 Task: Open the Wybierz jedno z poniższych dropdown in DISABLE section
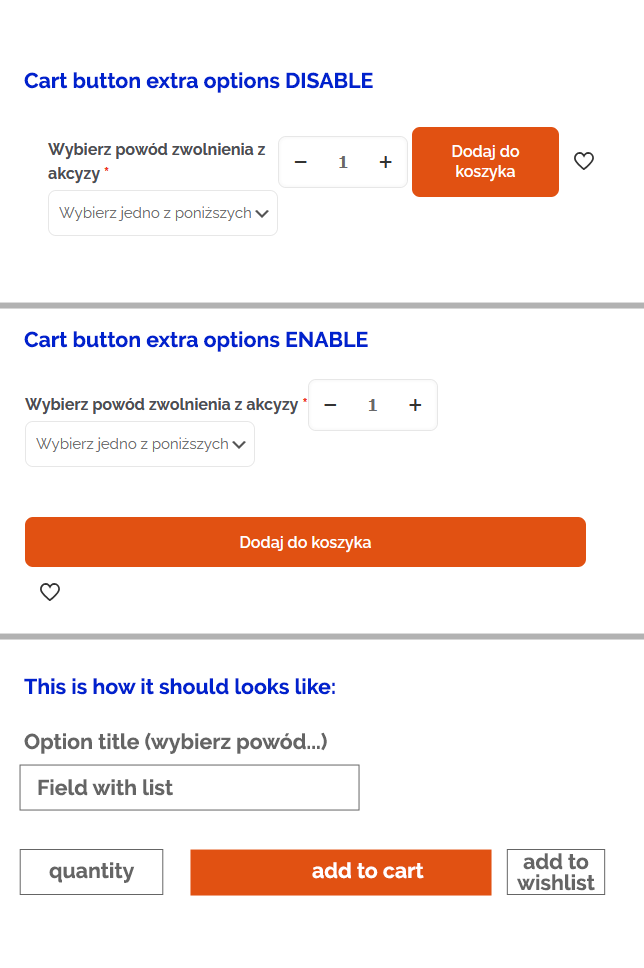click(162, 213)
